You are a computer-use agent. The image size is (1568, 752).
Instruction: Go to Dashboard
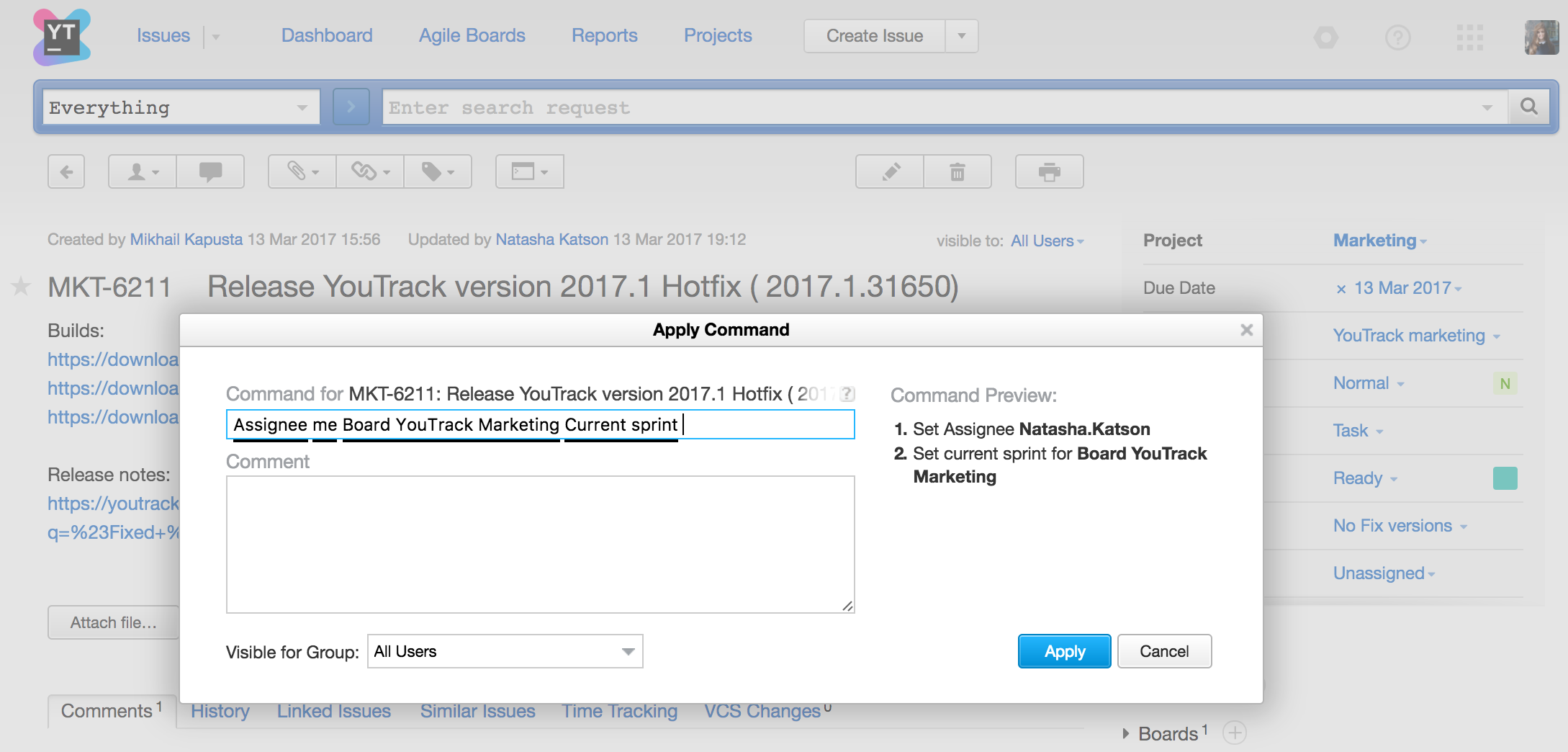(x=327, y=35)
